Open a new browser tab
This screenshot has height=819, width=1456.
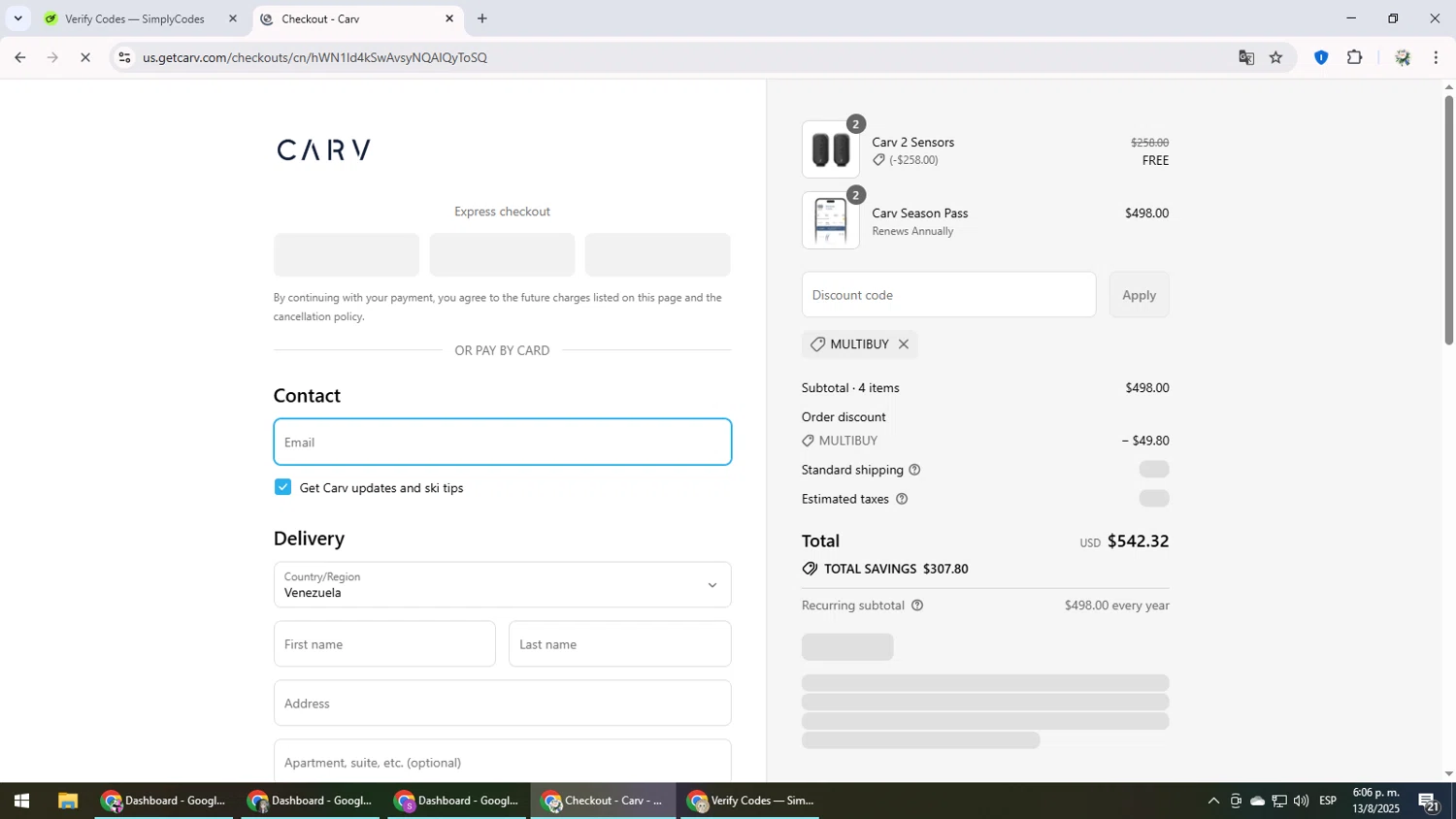482,18
